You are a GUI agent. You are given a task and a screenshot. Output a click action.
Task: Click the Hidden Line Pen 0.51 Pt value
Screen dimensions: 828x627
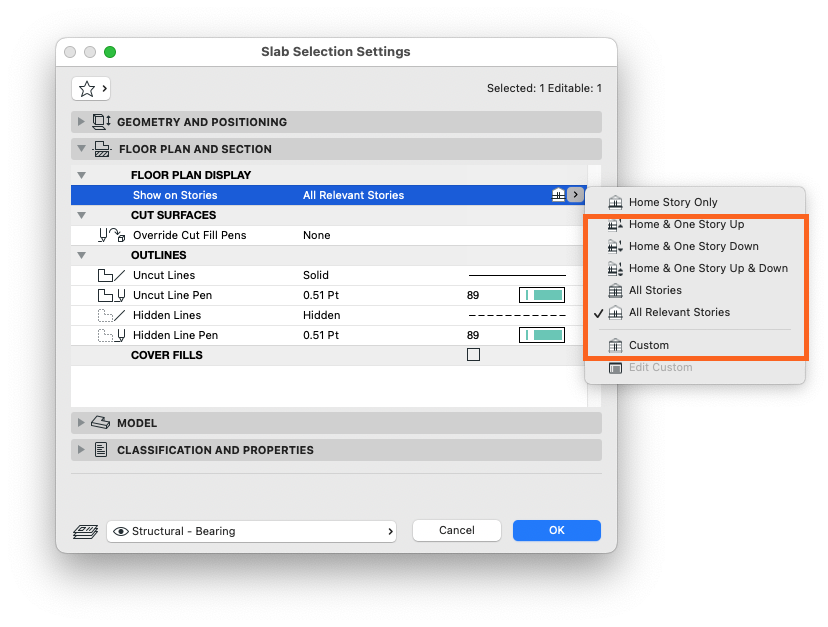(321, 335)
